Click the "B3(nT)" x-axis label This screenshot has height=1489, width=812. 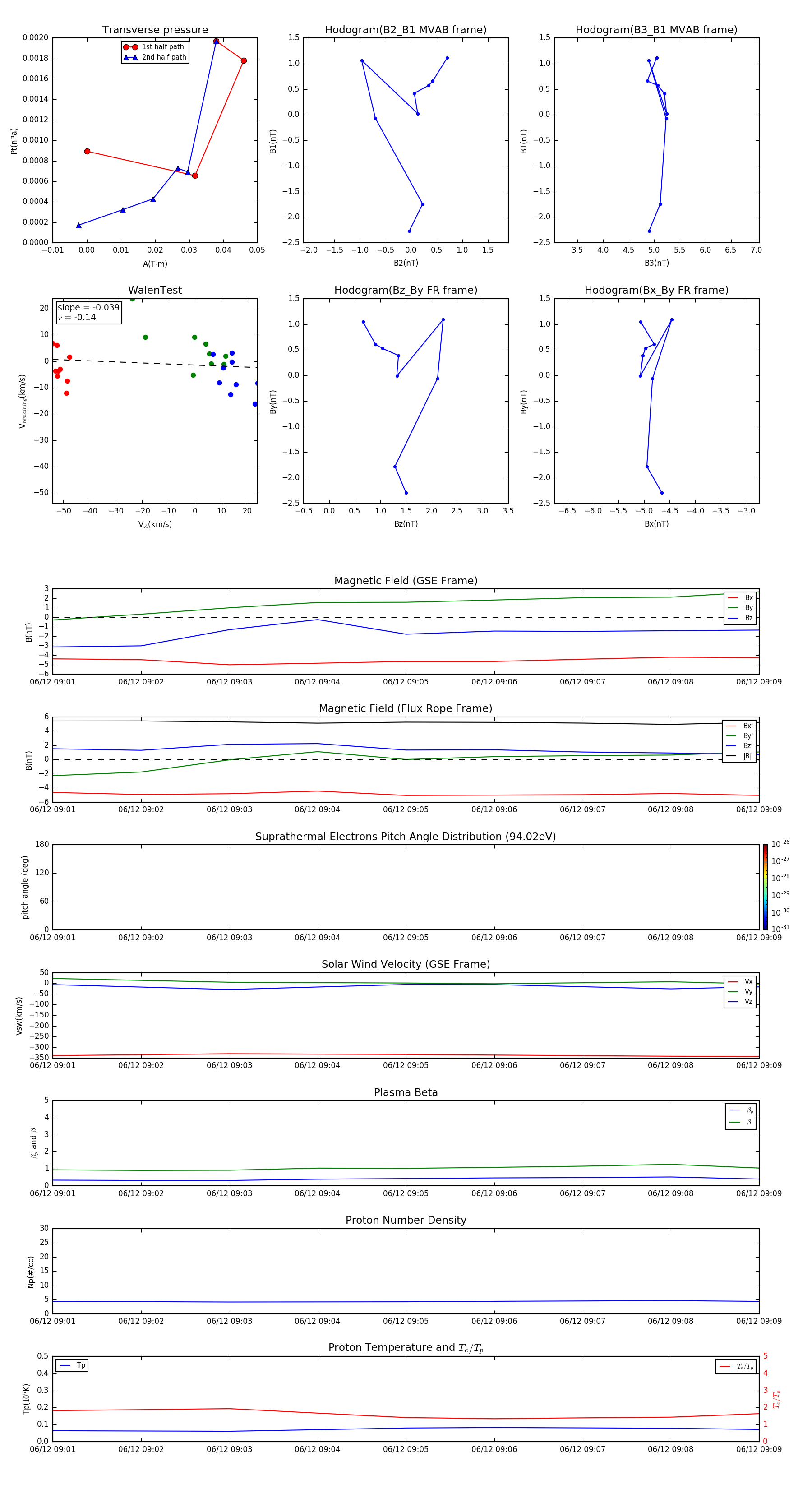656,263
